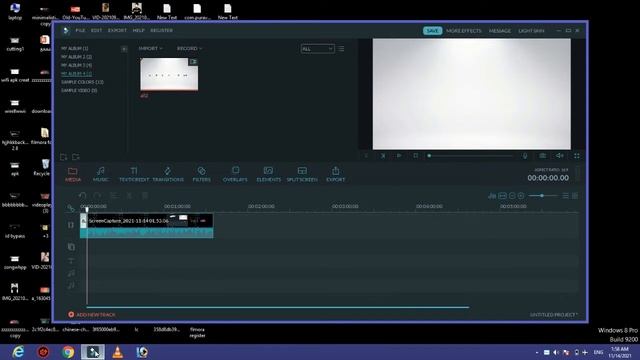Viewport: 640px width, 360px height.
Task: Open the EDIT menu
Action: (x=96, y=31)
